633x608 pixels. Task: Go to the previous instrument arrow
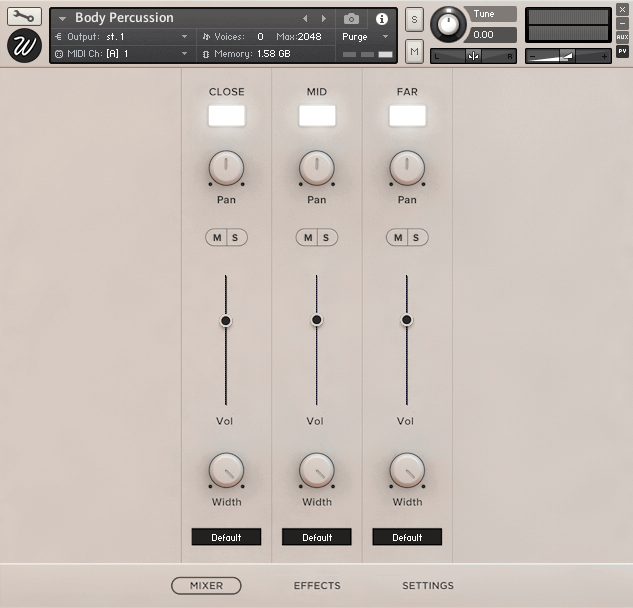click(306, 19)
